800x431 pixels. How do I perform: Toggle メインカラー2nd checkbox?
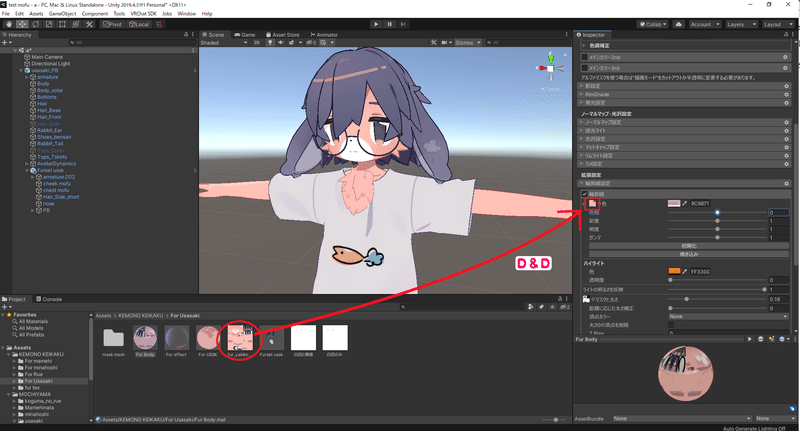click(x=585, y=57)
